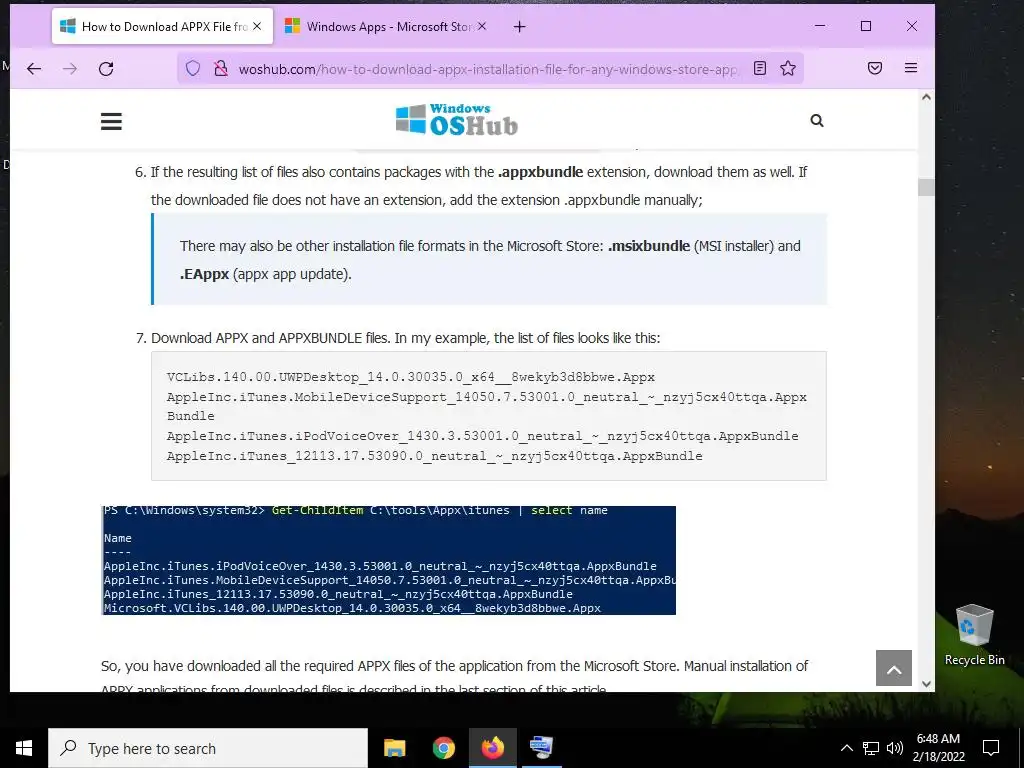
Task: Click the back-to-top arrow button
Action: coord(894,668)
